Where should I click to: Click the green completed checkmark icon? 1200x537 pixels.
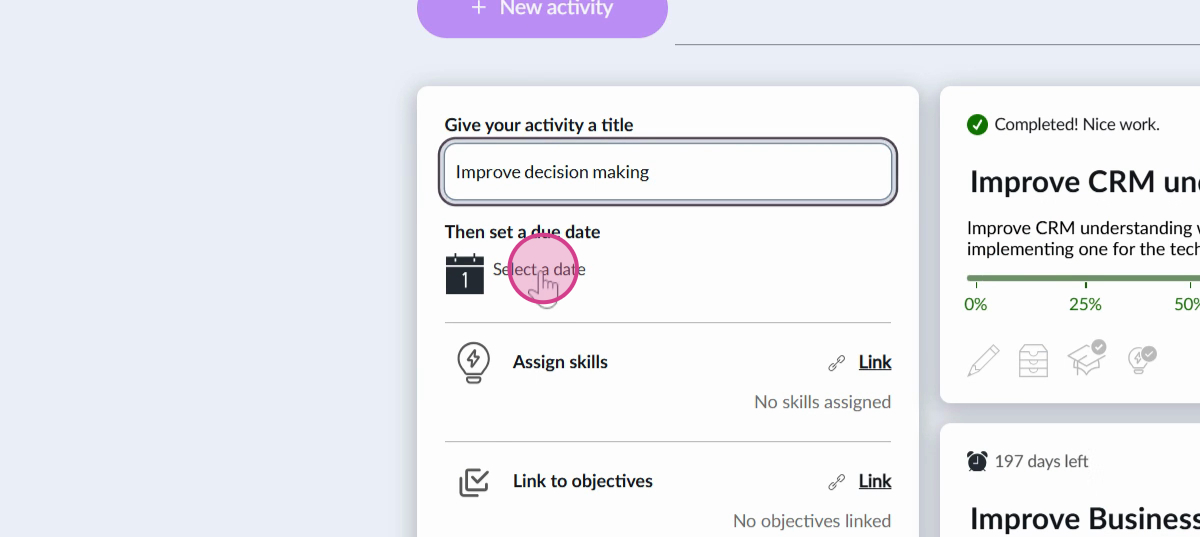click(977, 125)
